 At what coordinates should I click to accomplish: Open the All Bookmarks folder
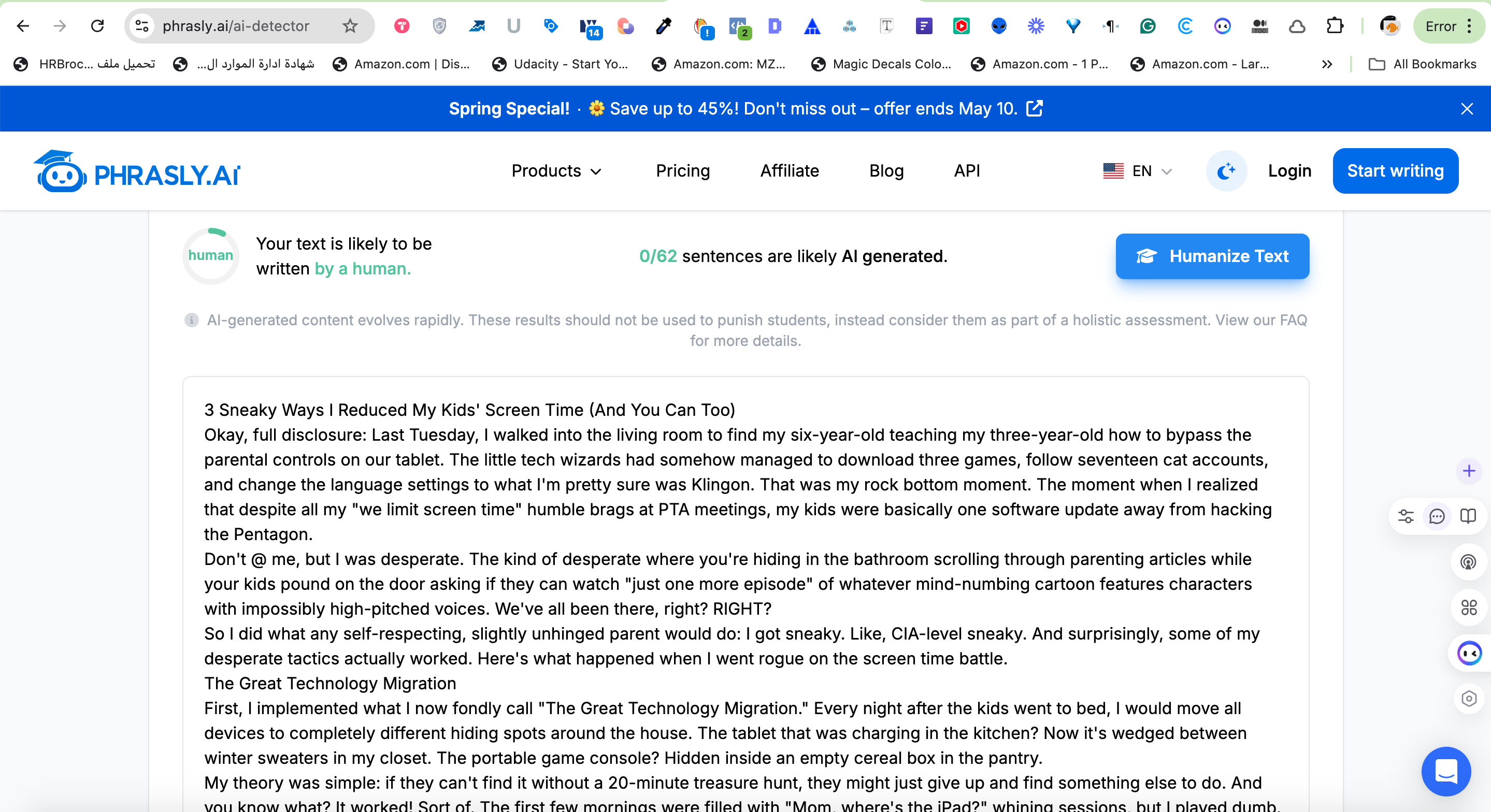pos(1422,64)
